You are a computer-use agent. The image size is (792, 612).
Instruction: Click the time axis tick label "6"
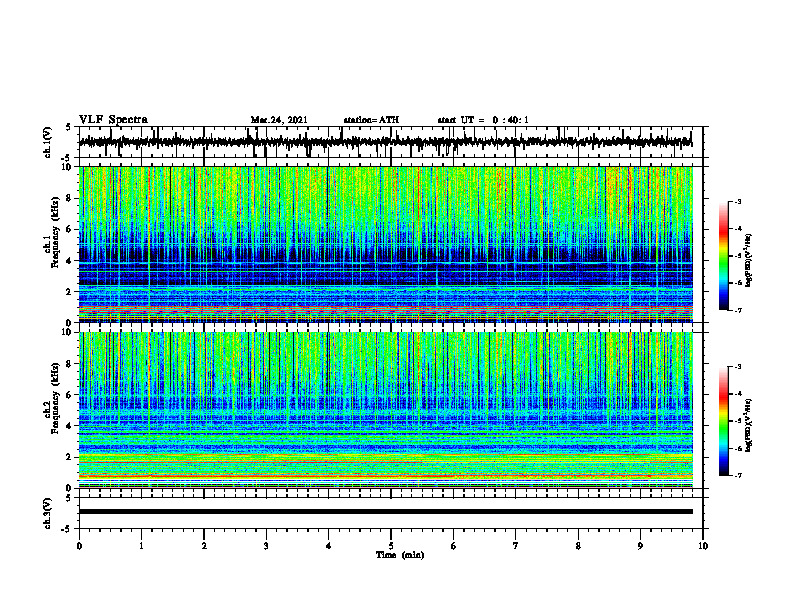pos(454,546)
